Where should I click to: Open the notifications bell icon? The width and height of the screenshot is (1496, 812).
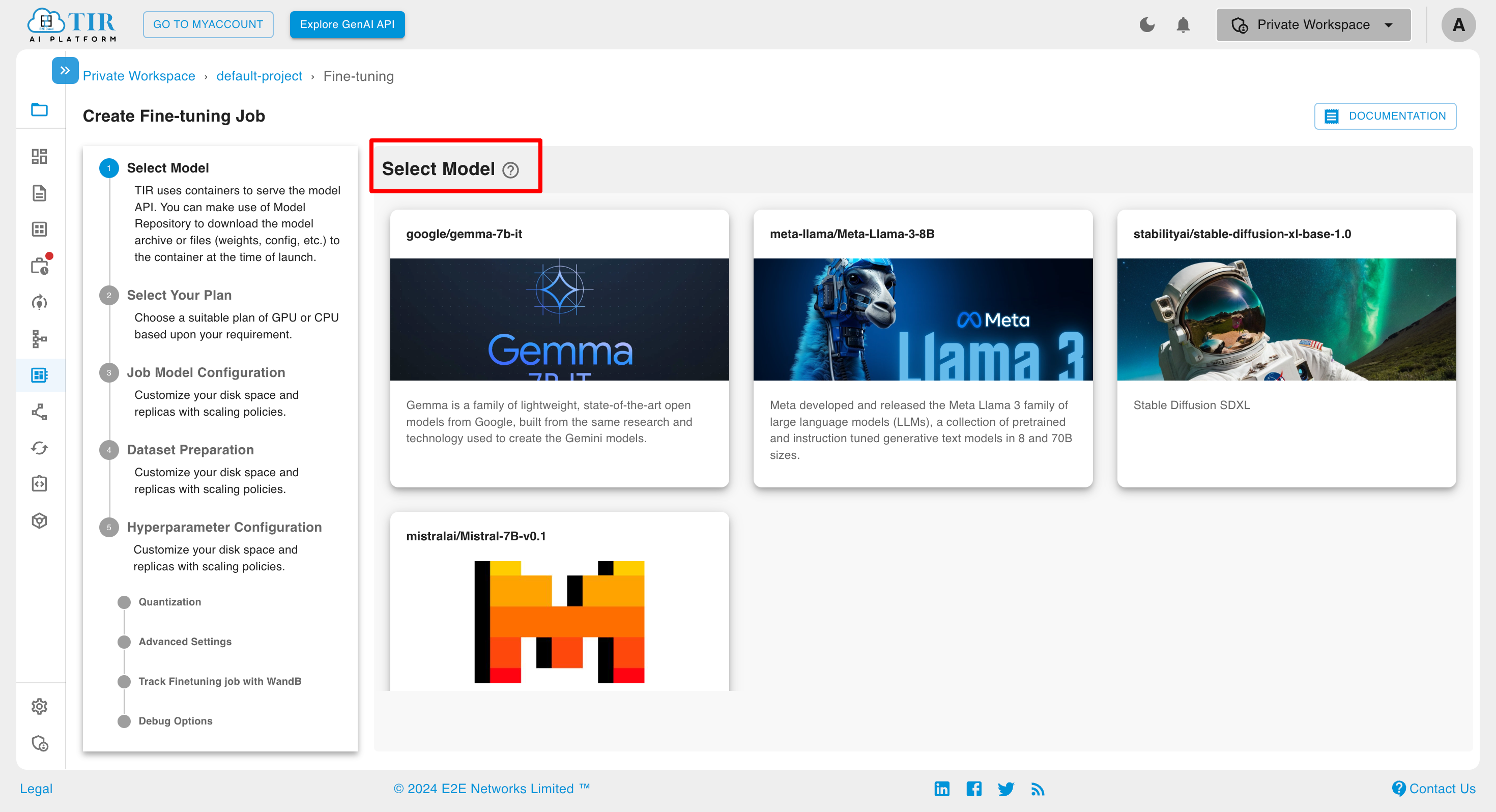click(1183, 25)
